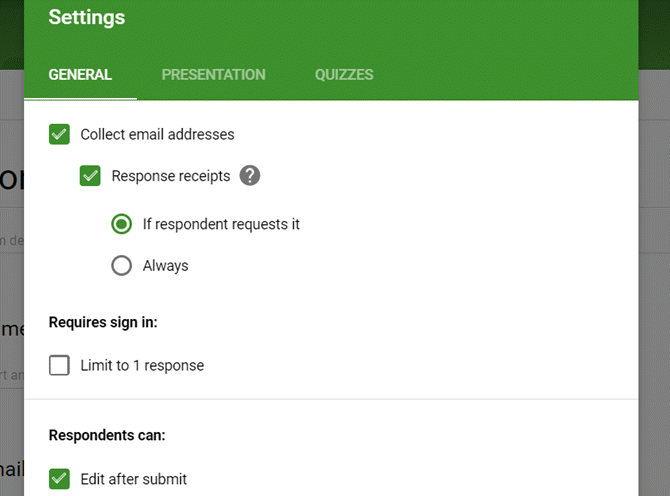Click the 'Collect email addresses' label text
This screenshot has height=496, width=670.
pyautogui.click(x=157, y=134)
